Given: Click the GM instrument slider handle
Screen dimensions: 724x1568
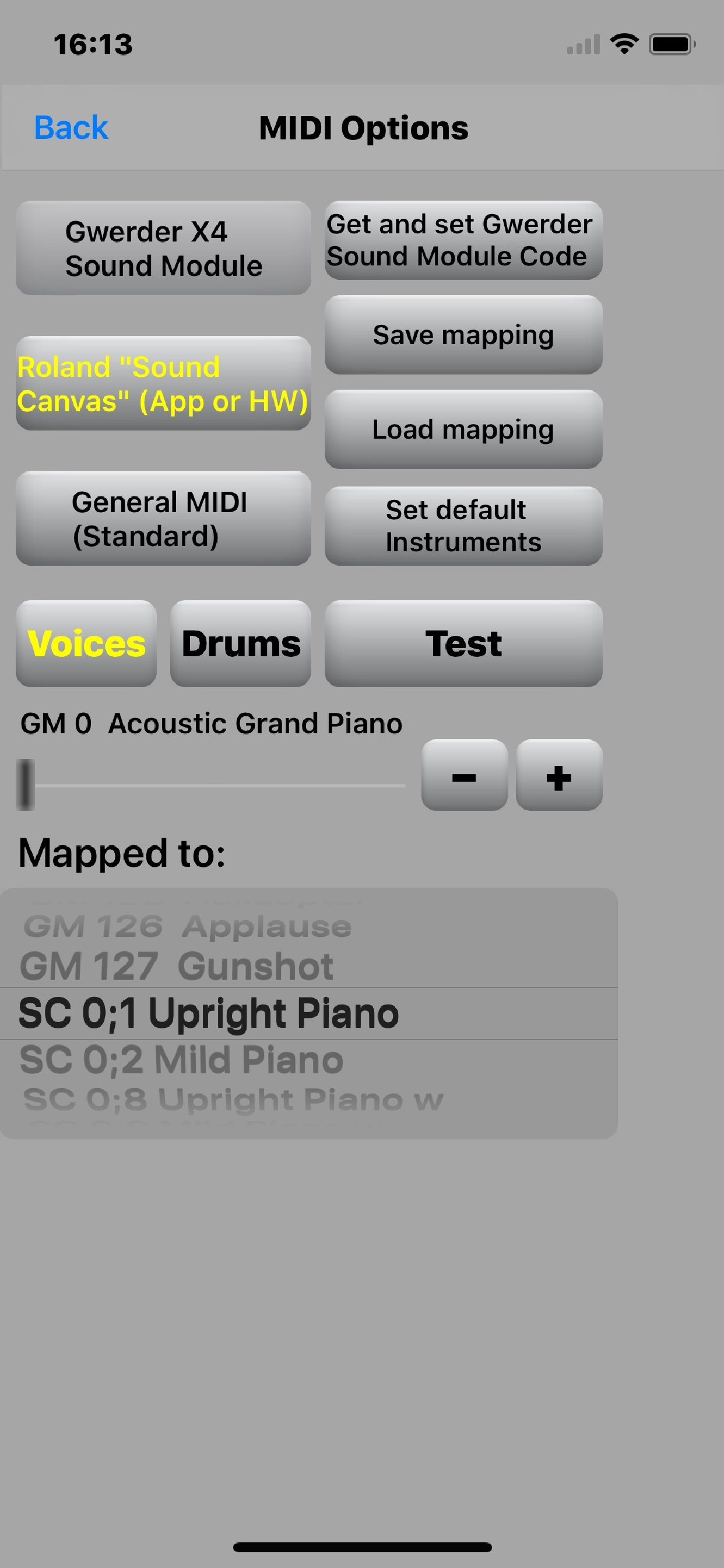Looking at the screenshot, I should pos(26,785).
